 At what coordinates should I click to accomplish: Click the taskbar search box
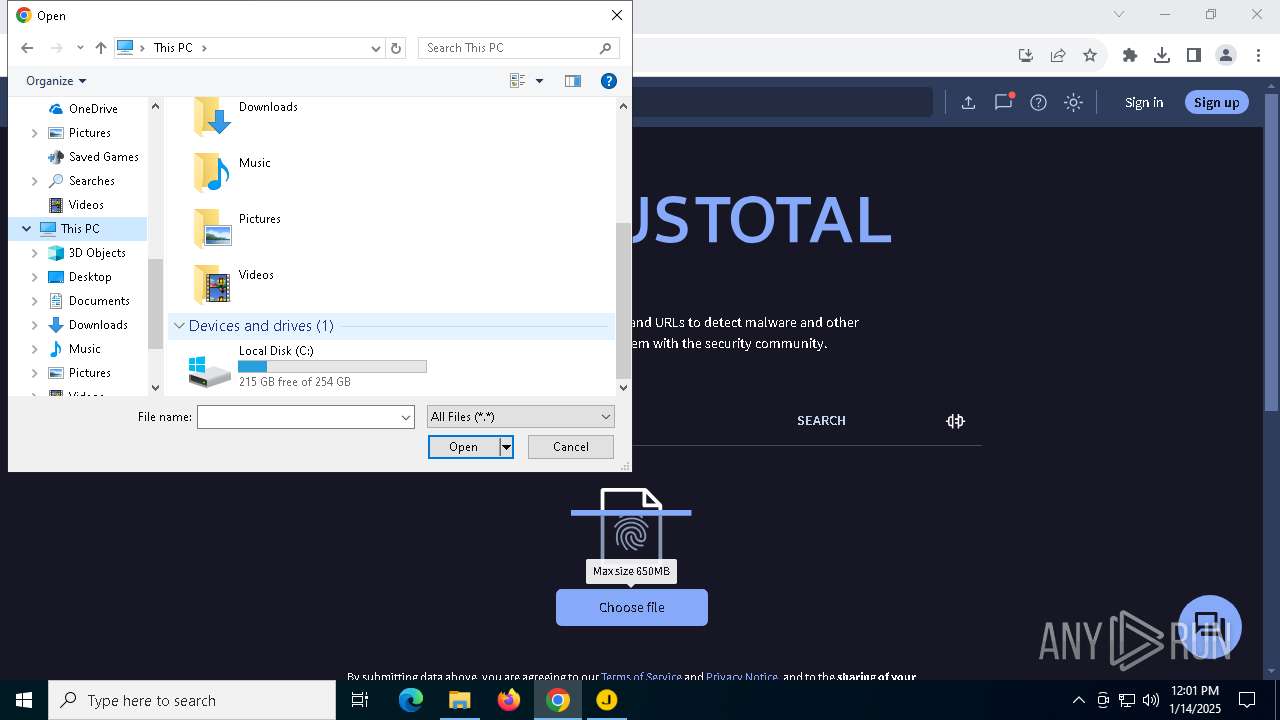click(x=192, y=700)
